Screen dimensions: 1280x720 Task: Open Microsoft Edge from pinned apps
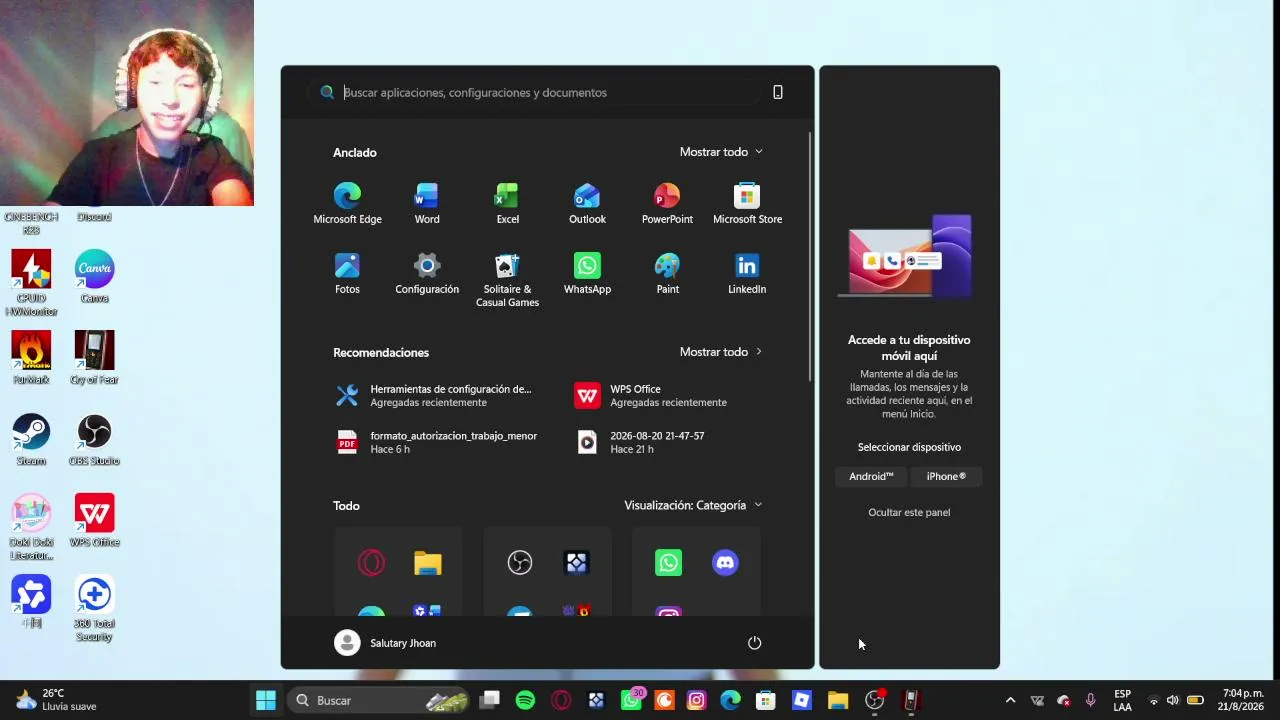[x=347, y=203]
